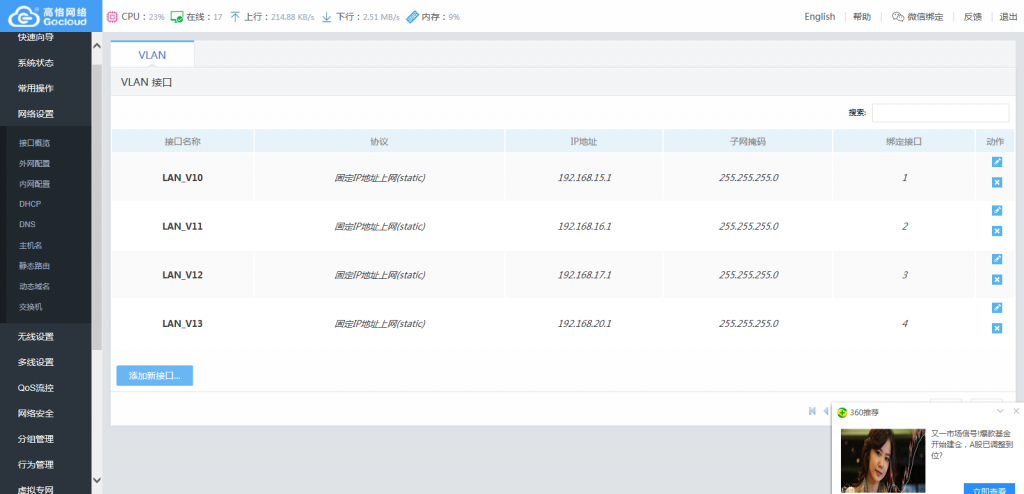The image size is (1024, 494).
Task: Click the download arrow icon
Action: pos(327,17)
